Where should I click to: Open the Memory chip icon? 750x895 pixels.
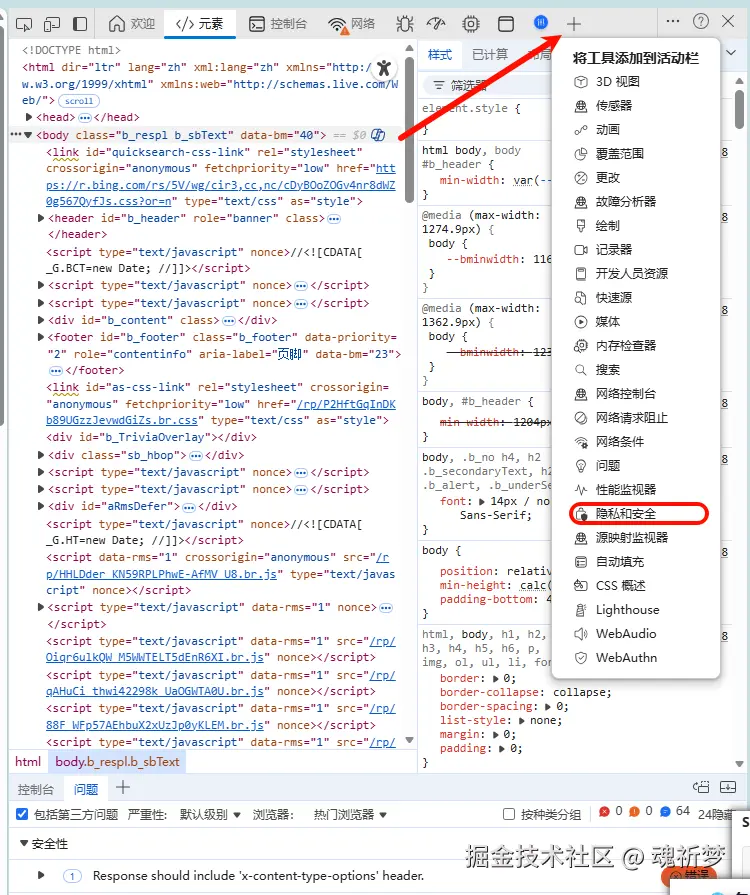pos(471,24)
